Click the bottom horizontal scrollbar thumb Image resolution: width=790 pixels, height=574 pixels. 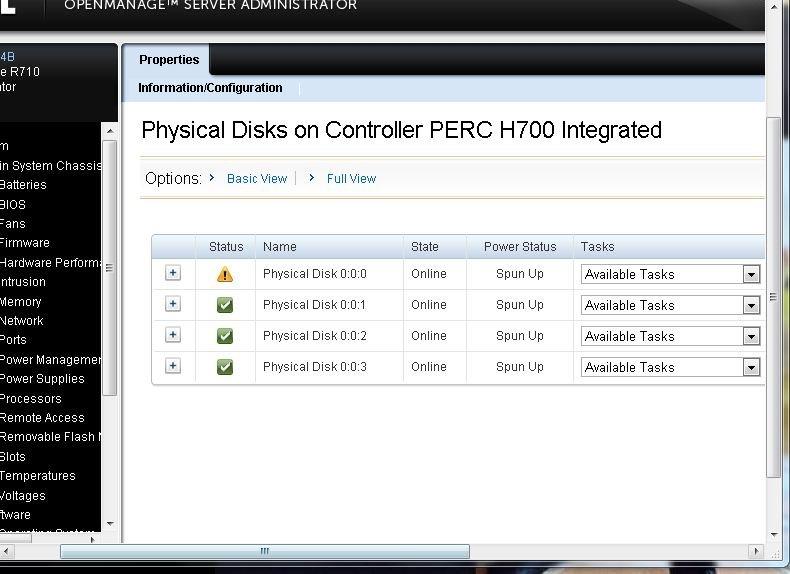(x=265, y=551)
